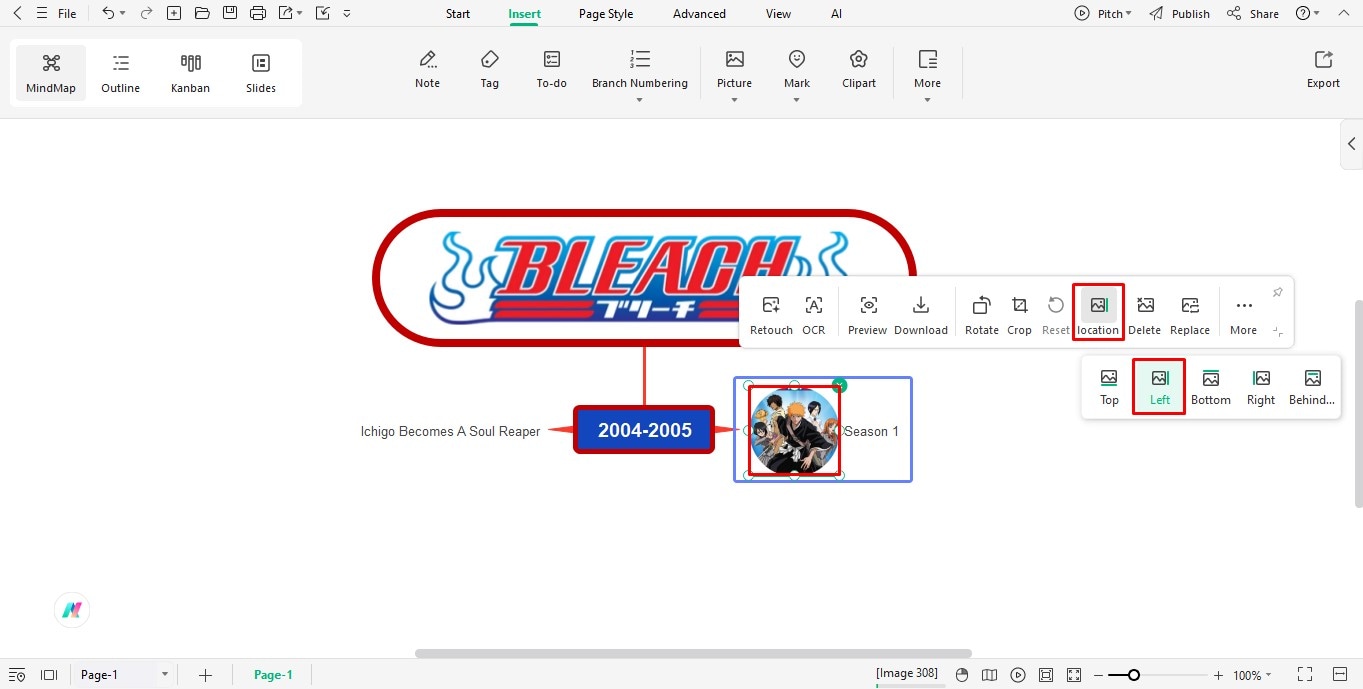
Task: Open More options in the image toolbar
Action: [x=1244, y=315]
